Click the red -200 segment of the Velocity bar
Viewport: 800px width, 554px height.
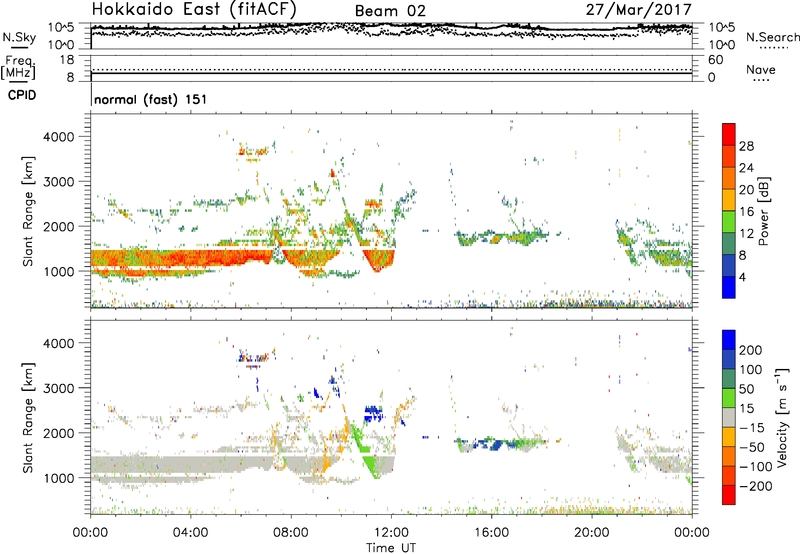(729, 495)
